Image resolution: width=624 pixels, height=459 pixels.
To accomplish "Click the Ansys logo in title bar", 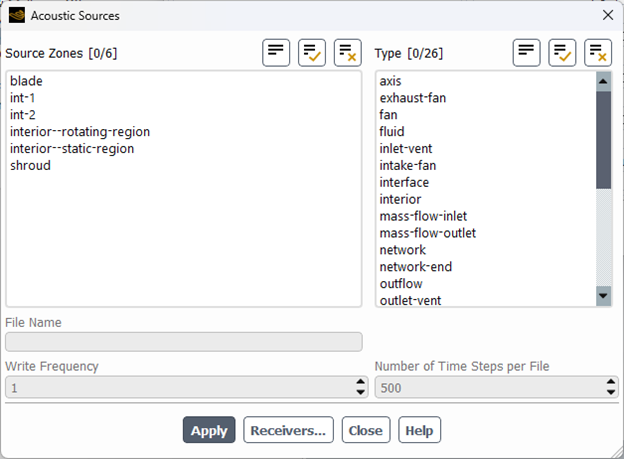I will coord(16,15).
